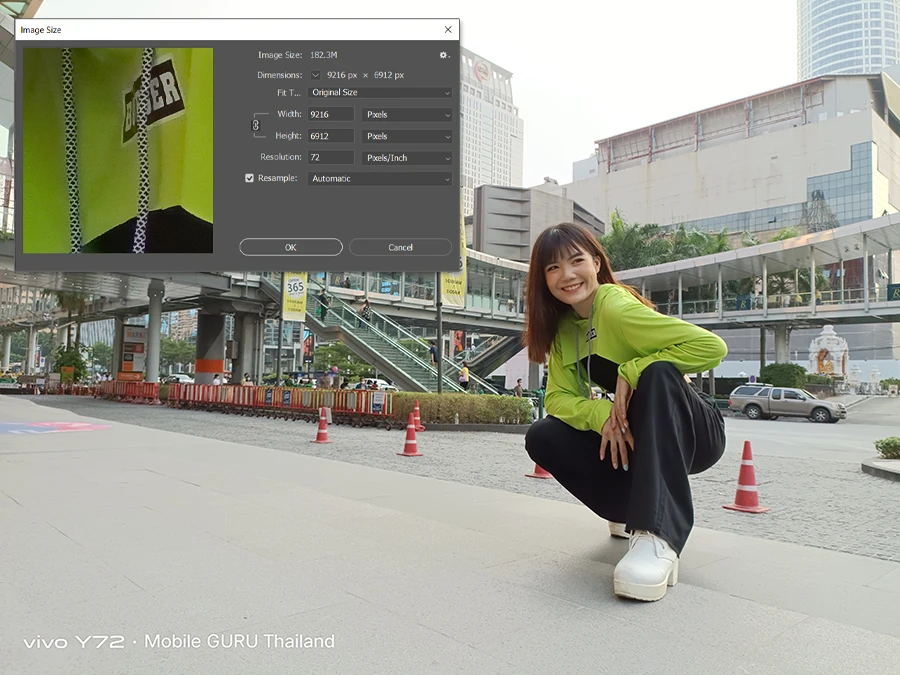Click the Resolution field showing 72
The height and width of the screenshot is (675, 900).
point(330,158)
